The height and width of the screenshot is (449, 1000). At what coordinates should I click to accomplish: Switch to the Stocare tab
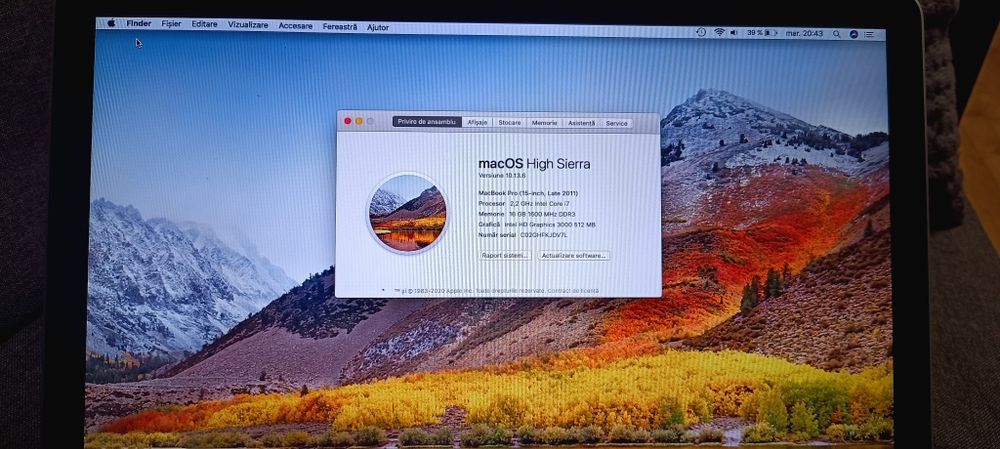pyautogui.click(x=510, y=122)
